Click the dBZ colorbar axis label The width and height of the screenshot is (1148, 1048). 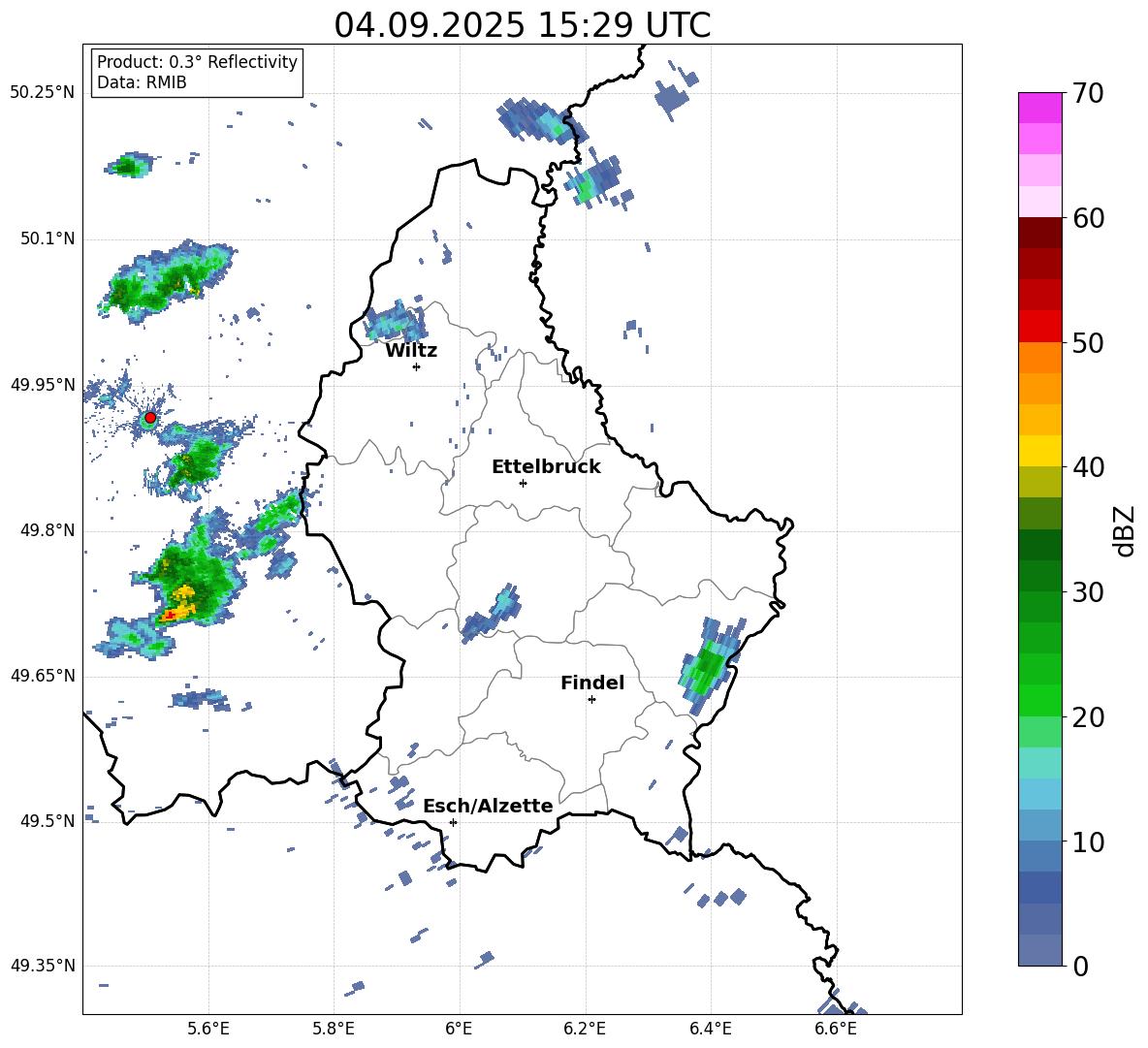(x=1124, y=530)
